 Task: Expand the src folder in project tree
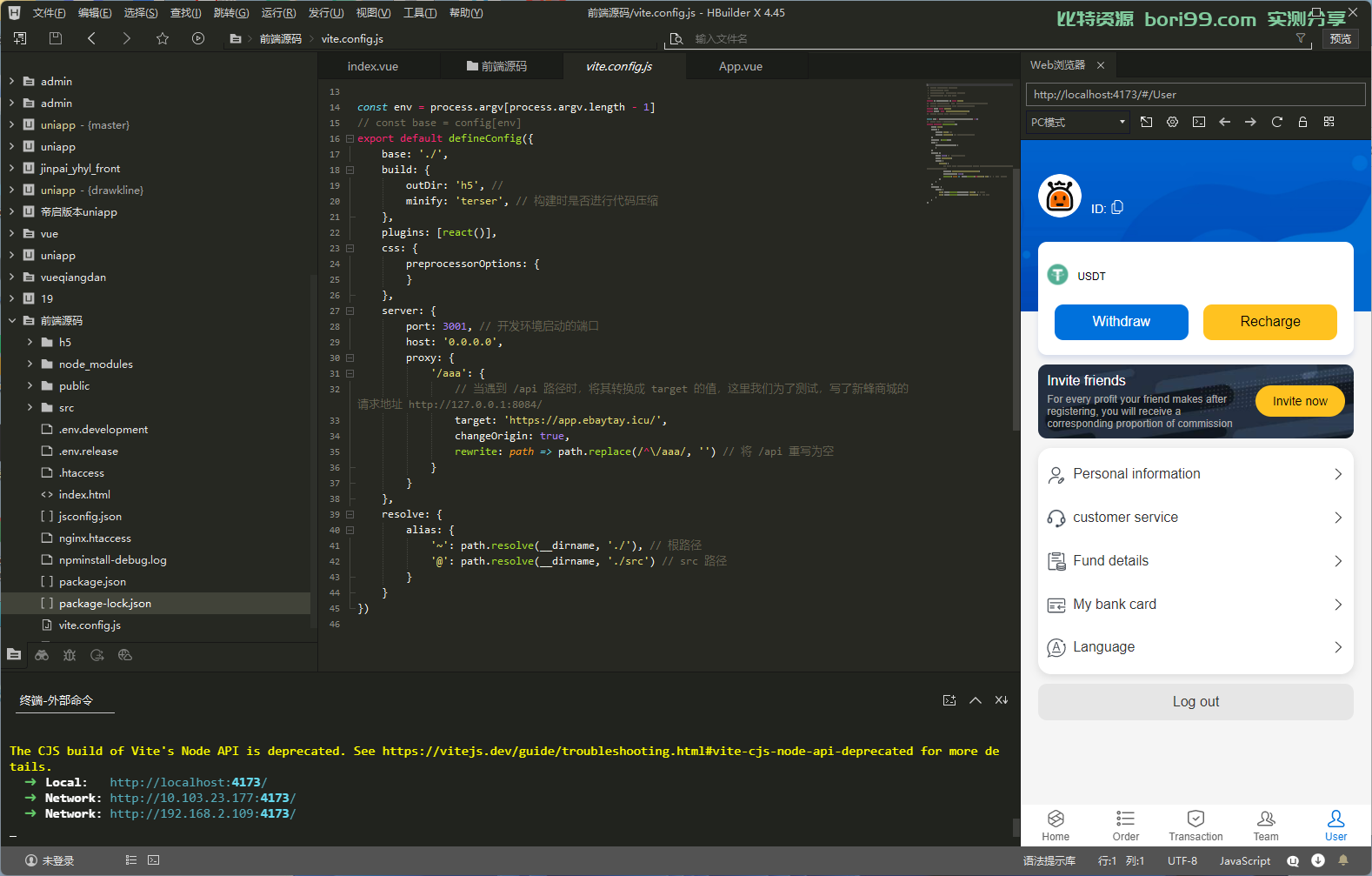(x=30, y=407)
